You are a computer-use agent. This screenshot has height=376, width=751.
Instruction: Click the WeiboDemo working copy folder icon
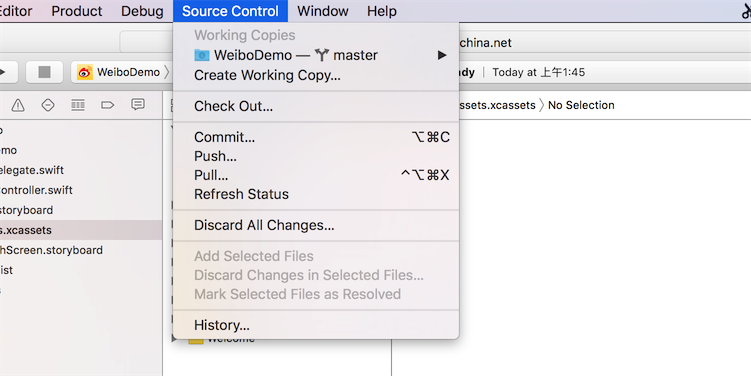(202, 55)
